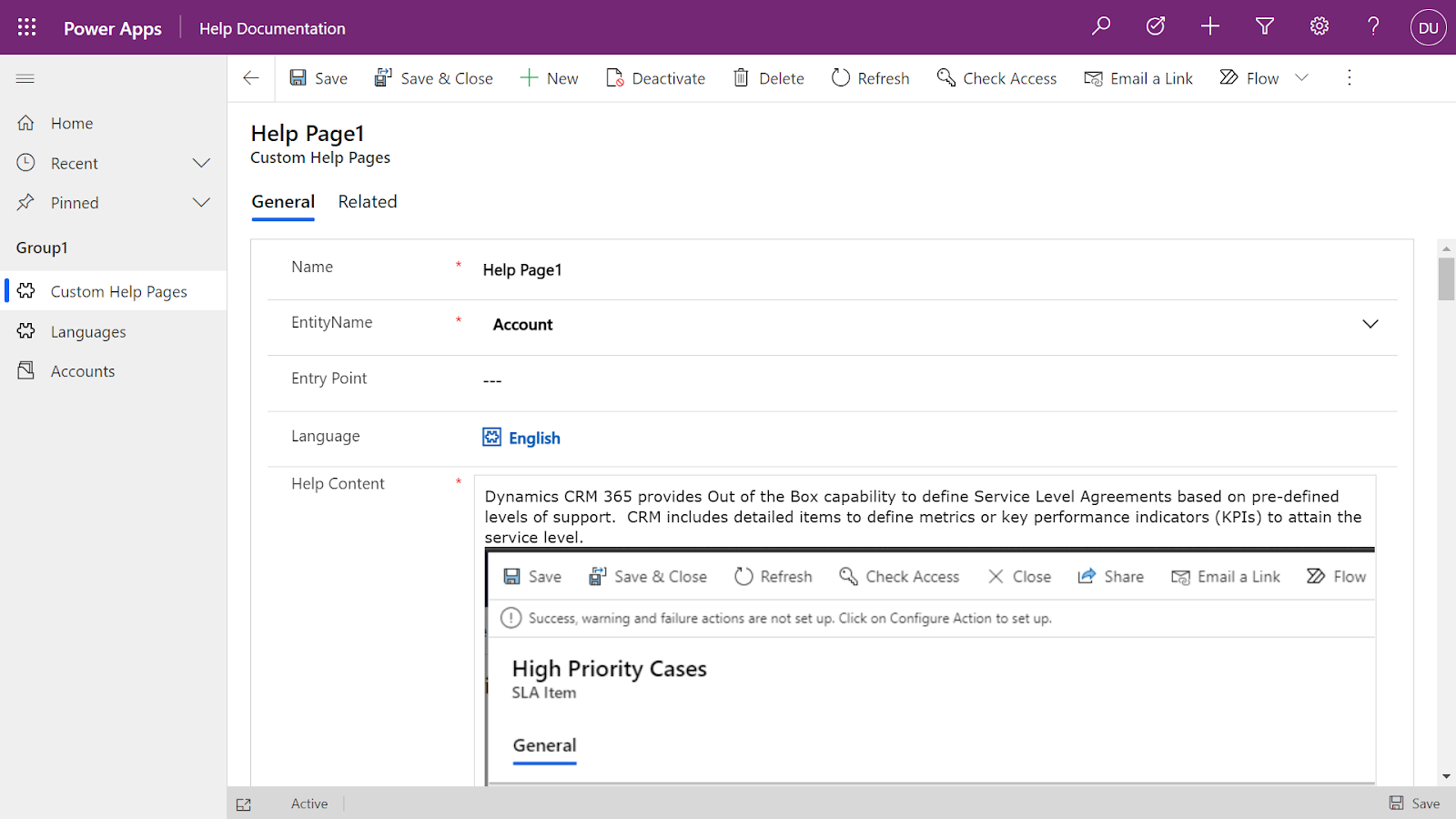Click the Flow command button
Viewport: 1456px width, 819px height.
[1249, 78]
